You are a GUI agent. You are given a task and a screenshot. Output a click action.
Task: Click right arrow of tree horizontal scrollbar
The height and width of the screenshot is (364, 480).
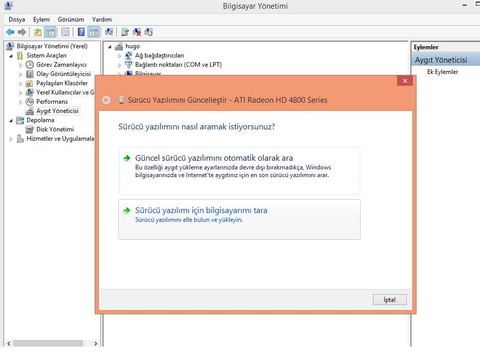tap(96, 343)
